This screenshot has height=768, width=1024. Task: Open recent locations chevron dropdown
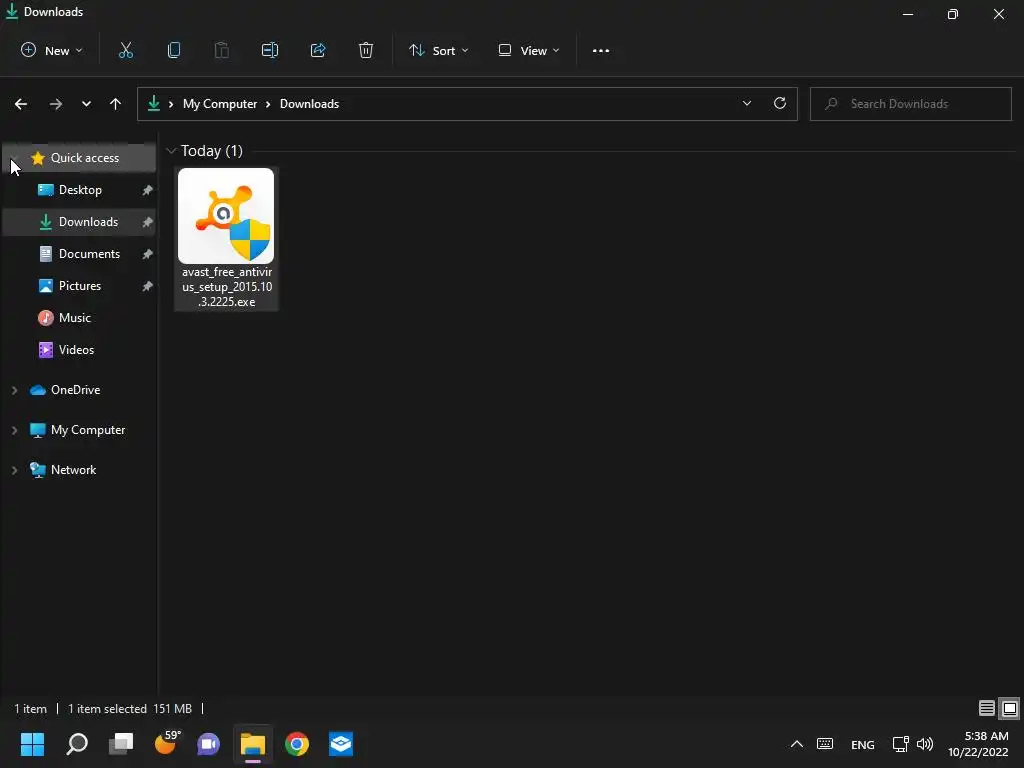coord(86,104)
